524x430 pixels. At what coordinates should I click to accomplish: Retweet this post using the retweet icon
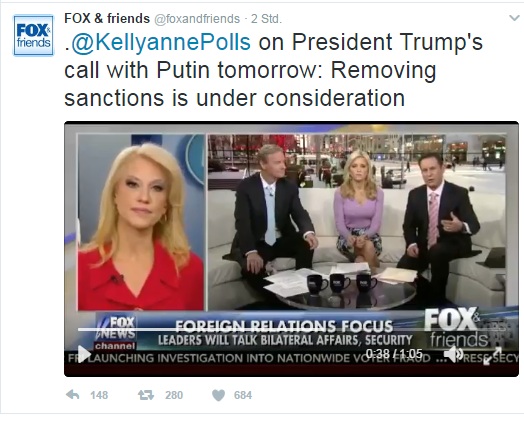click(146, 395)
